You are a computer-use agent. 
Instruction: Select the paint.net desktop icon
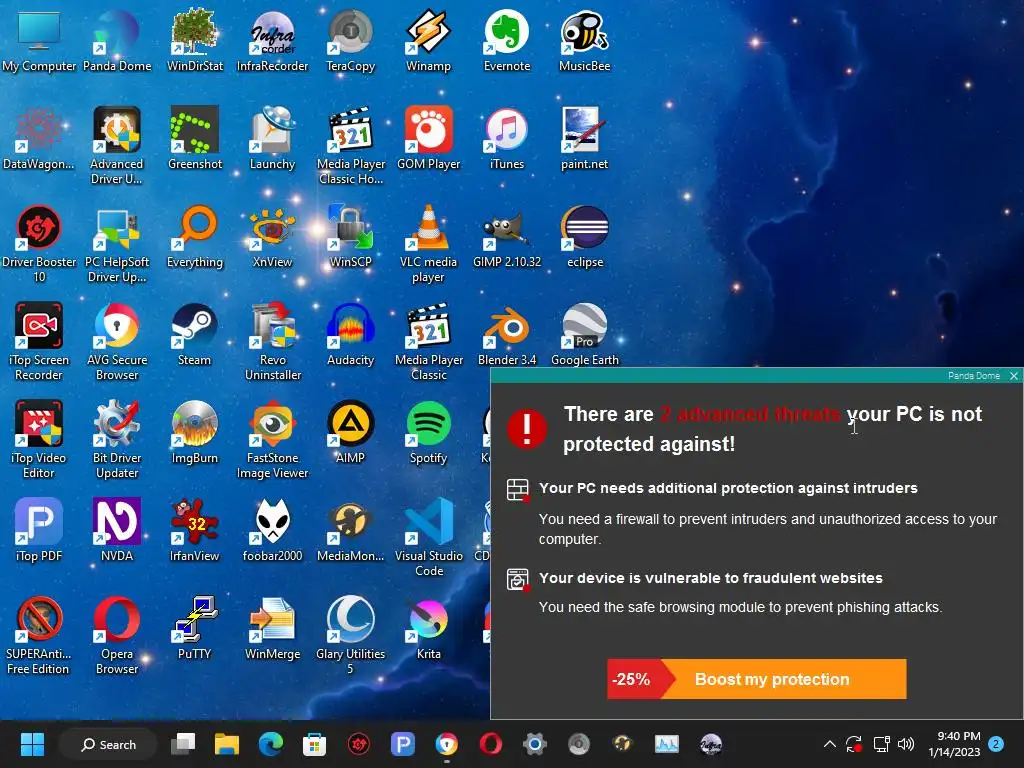[x=584, y=138]
